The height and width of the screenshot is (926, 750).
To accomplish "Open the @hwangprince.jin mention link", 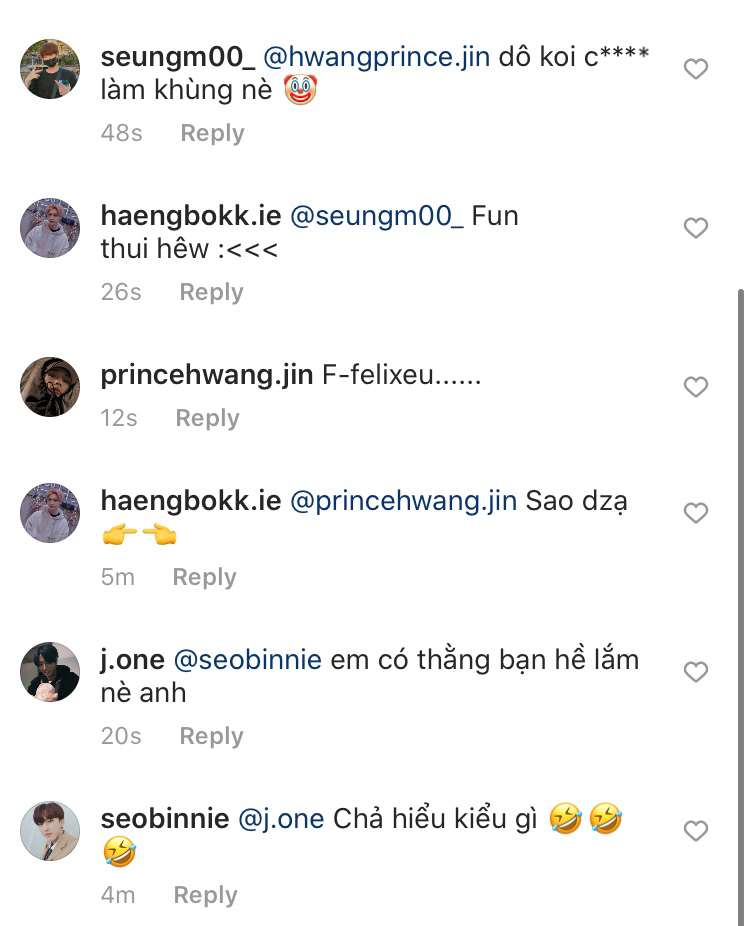I will (376, 56).
